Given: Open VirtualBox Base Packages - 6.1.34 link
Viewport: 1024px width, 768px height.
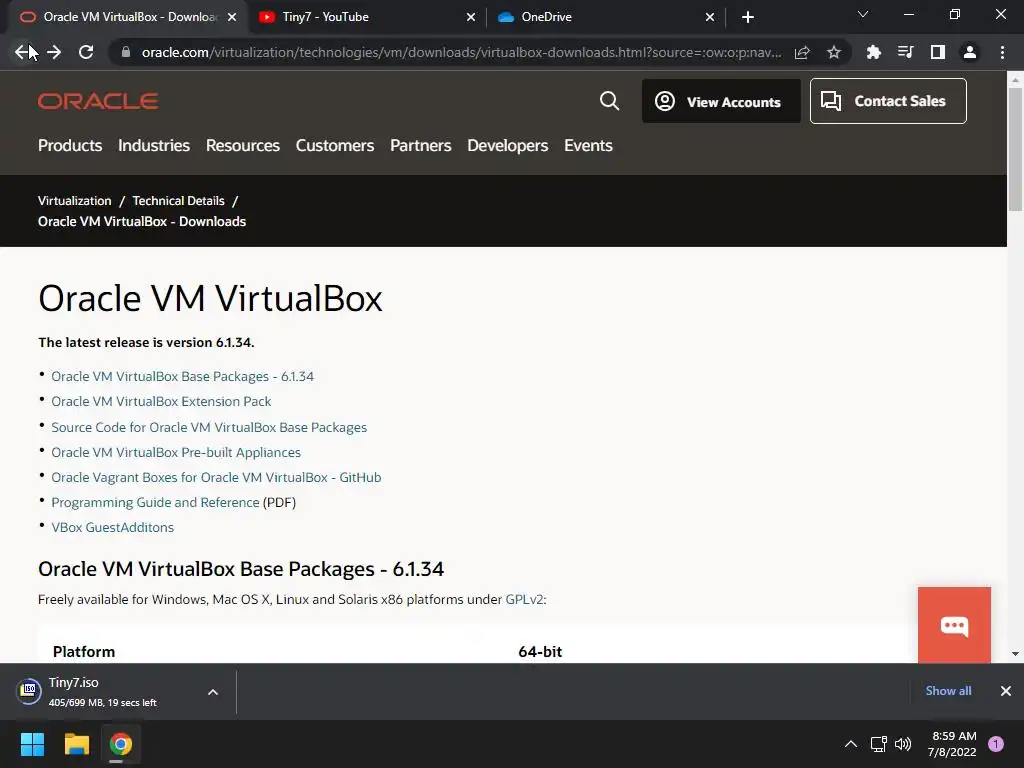Looking at the screenshot, I should tap(182, 377).
